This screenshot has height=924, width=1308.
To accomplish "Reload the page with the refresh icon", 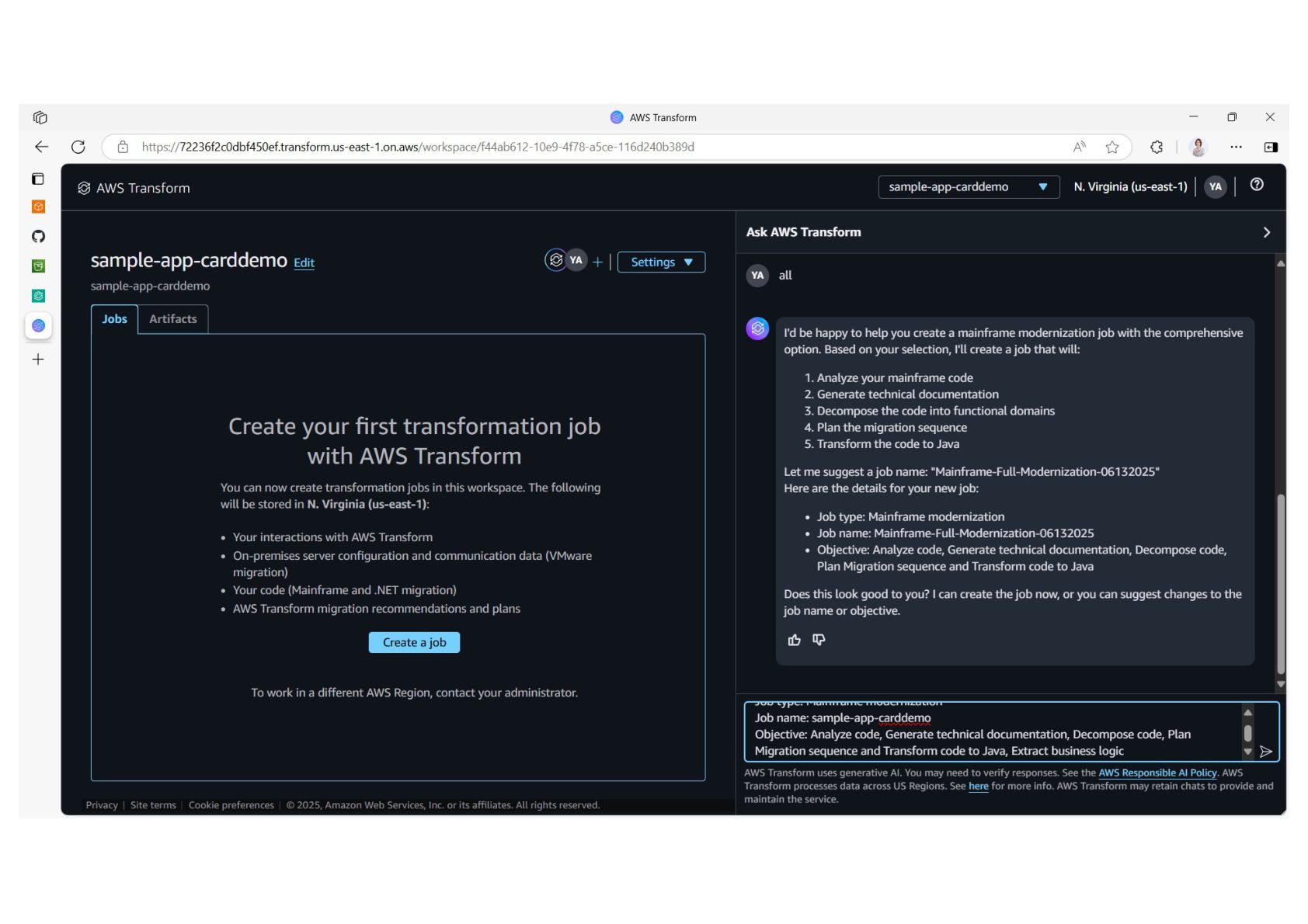I will (x=78, y=147).
